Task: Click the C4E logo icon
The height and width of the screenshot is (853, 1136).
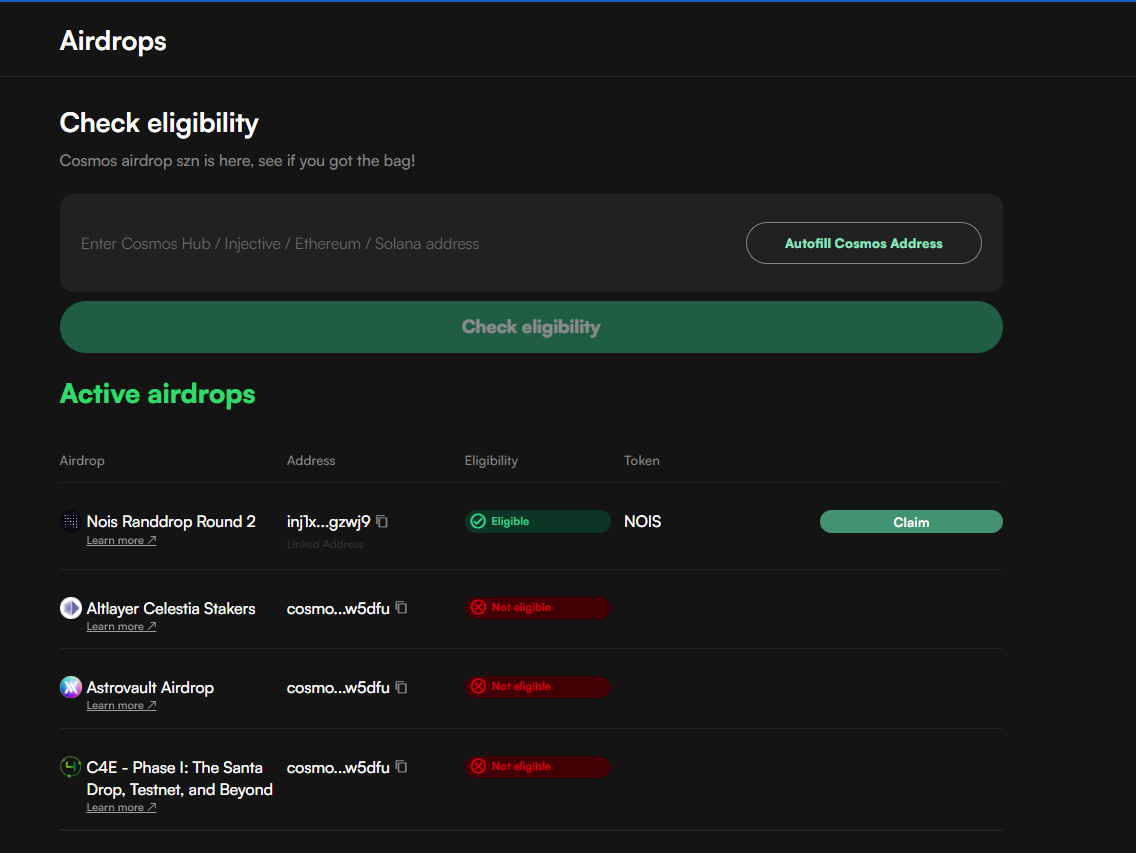Action: [x=70, y=767]
